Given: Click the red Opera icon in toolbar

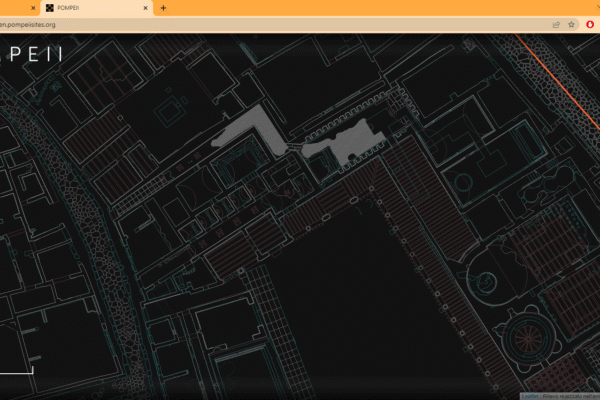Looking at the screenshot, I should coord(587,24).
